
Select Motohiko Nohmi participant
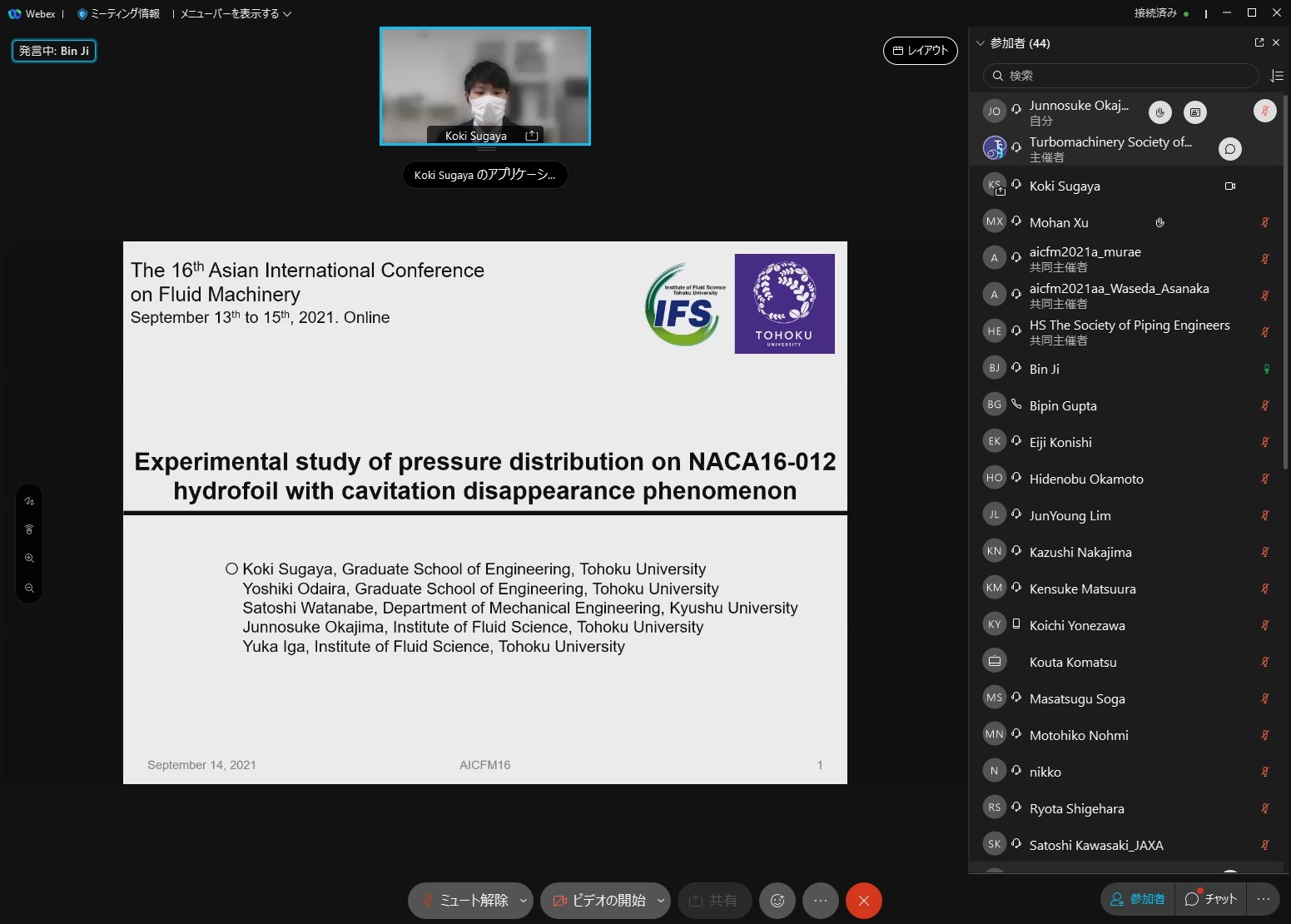coord(1126,735)
